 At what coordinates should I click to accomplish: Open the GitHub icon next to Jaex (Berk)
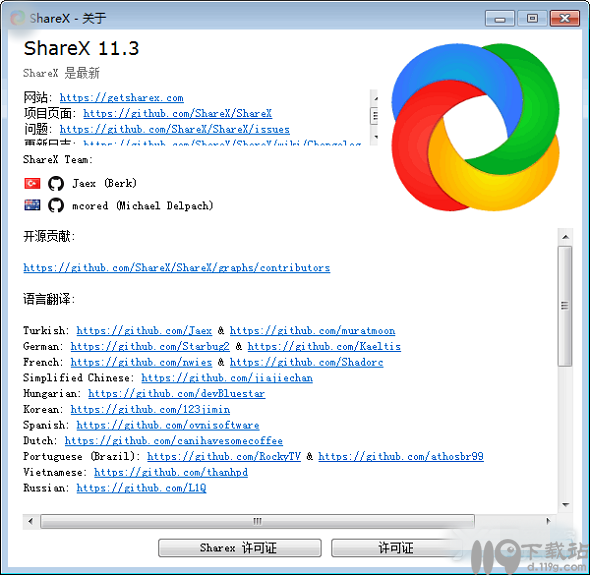click(x=56, y=184)
